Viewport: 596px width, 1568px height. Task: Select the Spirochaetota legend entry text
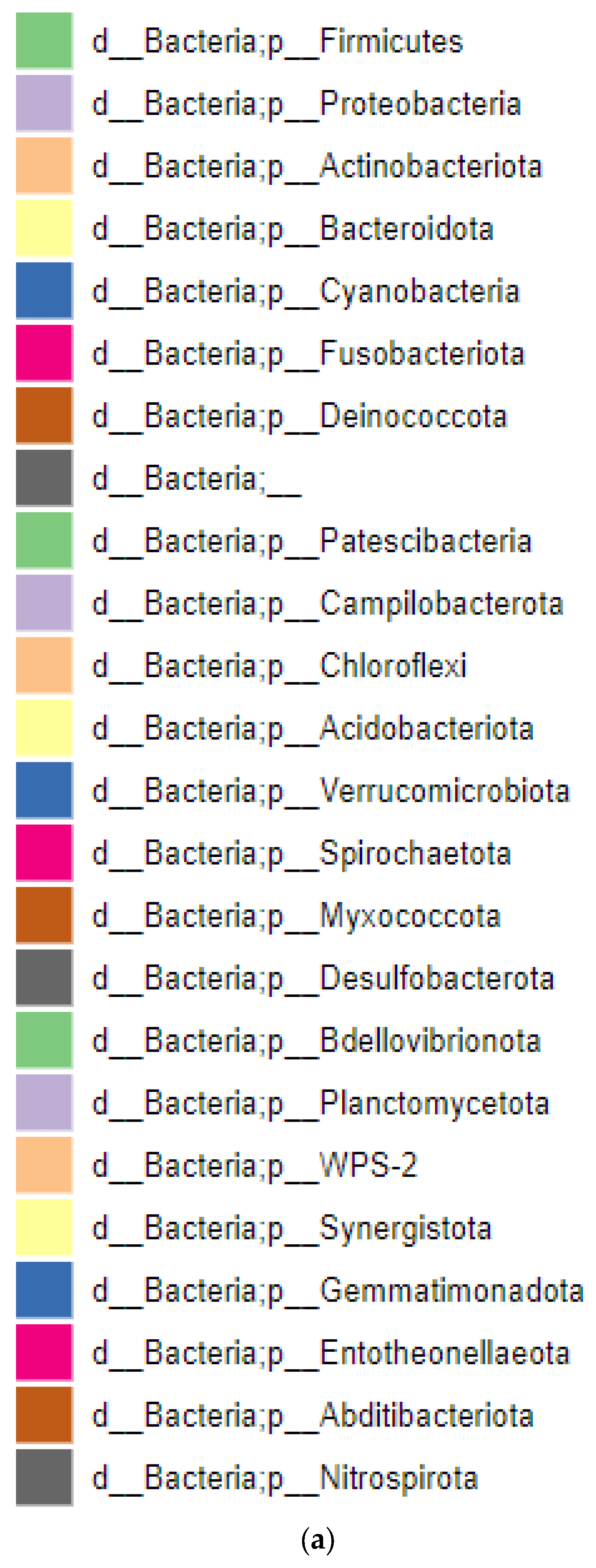point(301,854)
